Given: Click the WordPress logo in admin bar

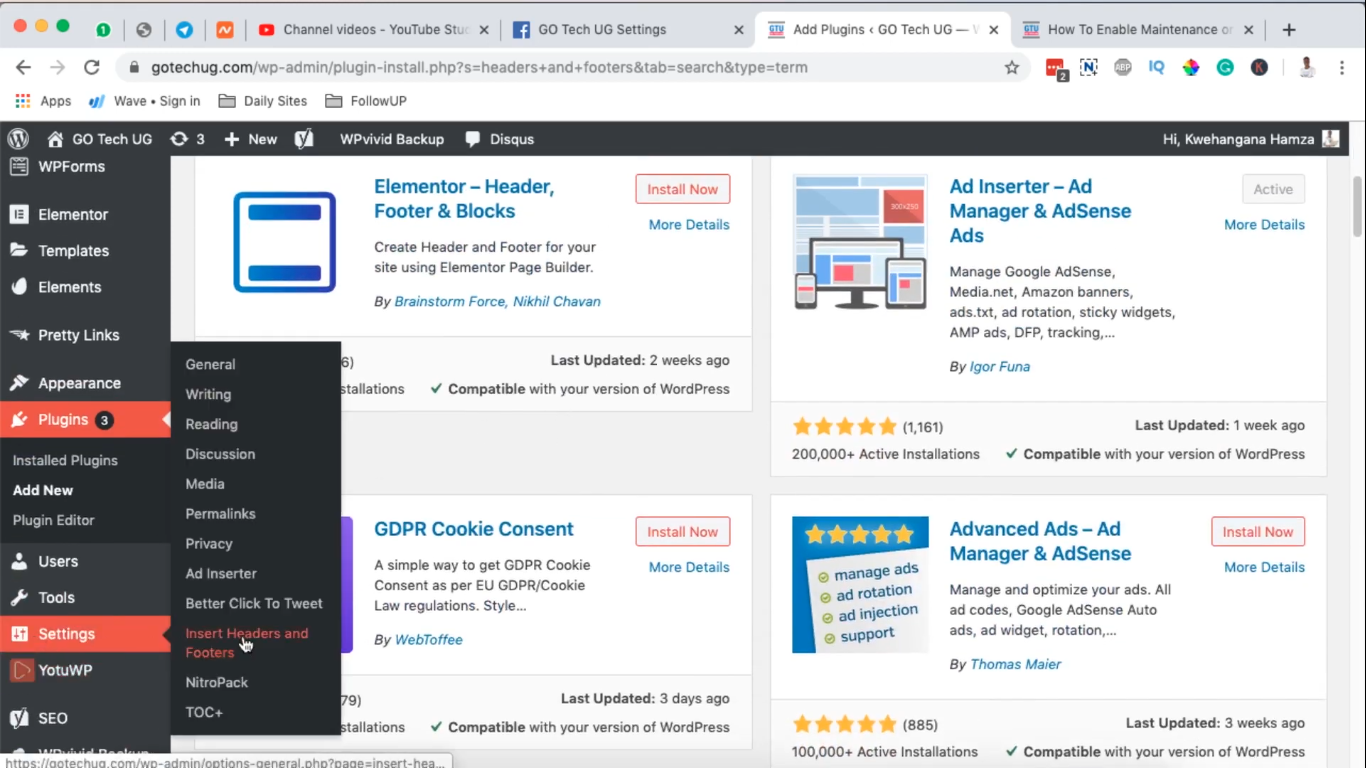Looking at the screenshot, I should [x=18, y=139].
